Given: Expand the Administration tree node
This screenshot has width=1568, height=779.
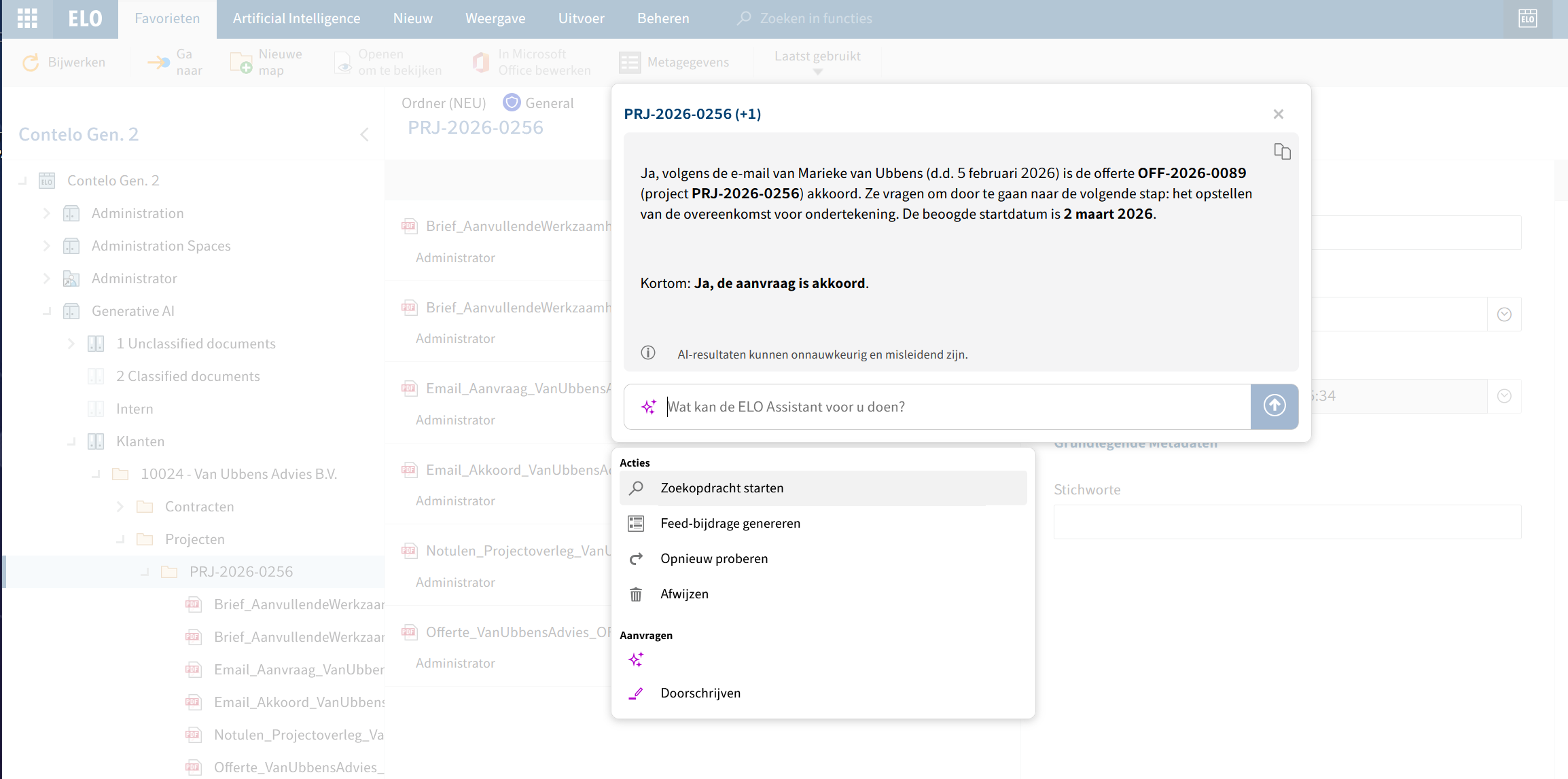Looking at the screenshot, I should (46, 213).
